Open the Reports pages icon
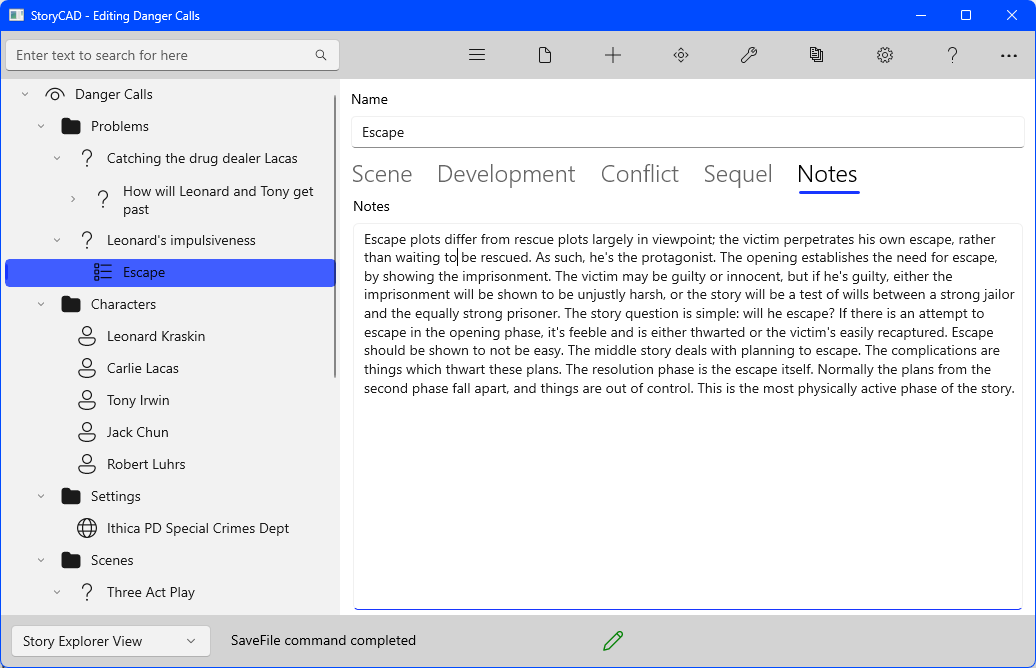The width and height of the screenshot is (1036, 668). click(x=817, y=55)
